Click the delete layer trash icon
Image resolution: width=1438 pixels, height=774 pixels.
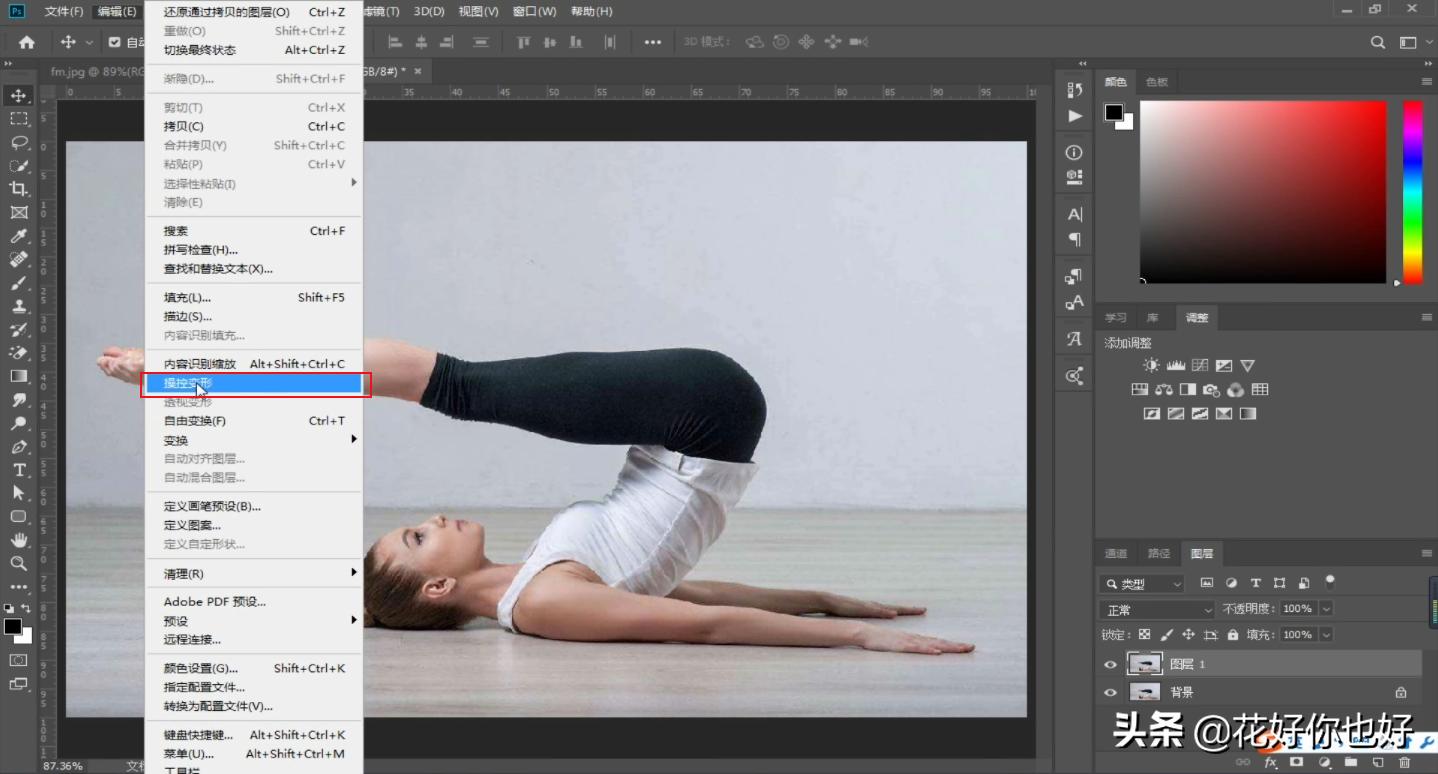[x=1404, y=762]
